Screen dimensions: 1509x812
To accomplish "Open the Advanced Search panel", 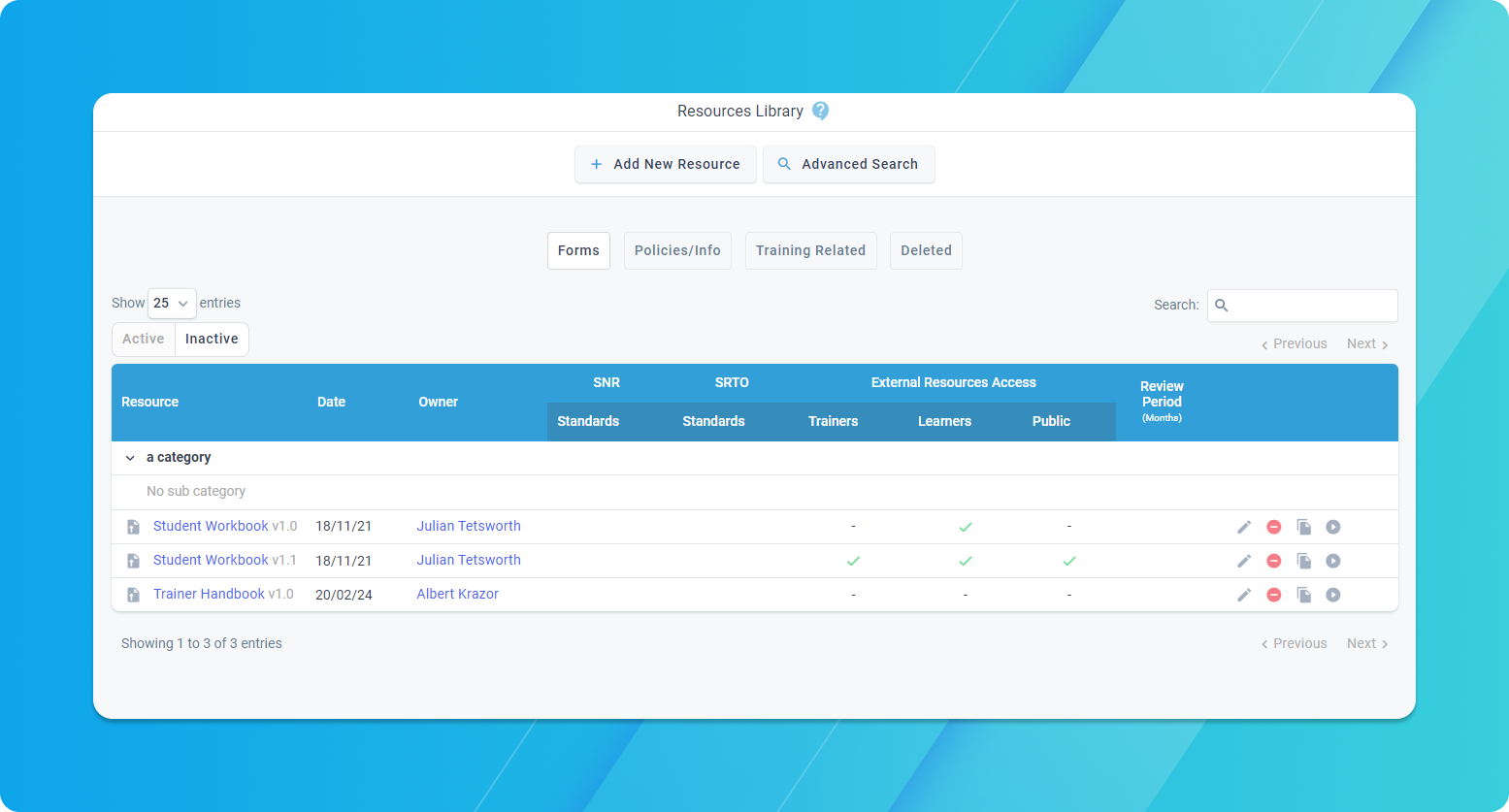I will (x=849, y=164).
